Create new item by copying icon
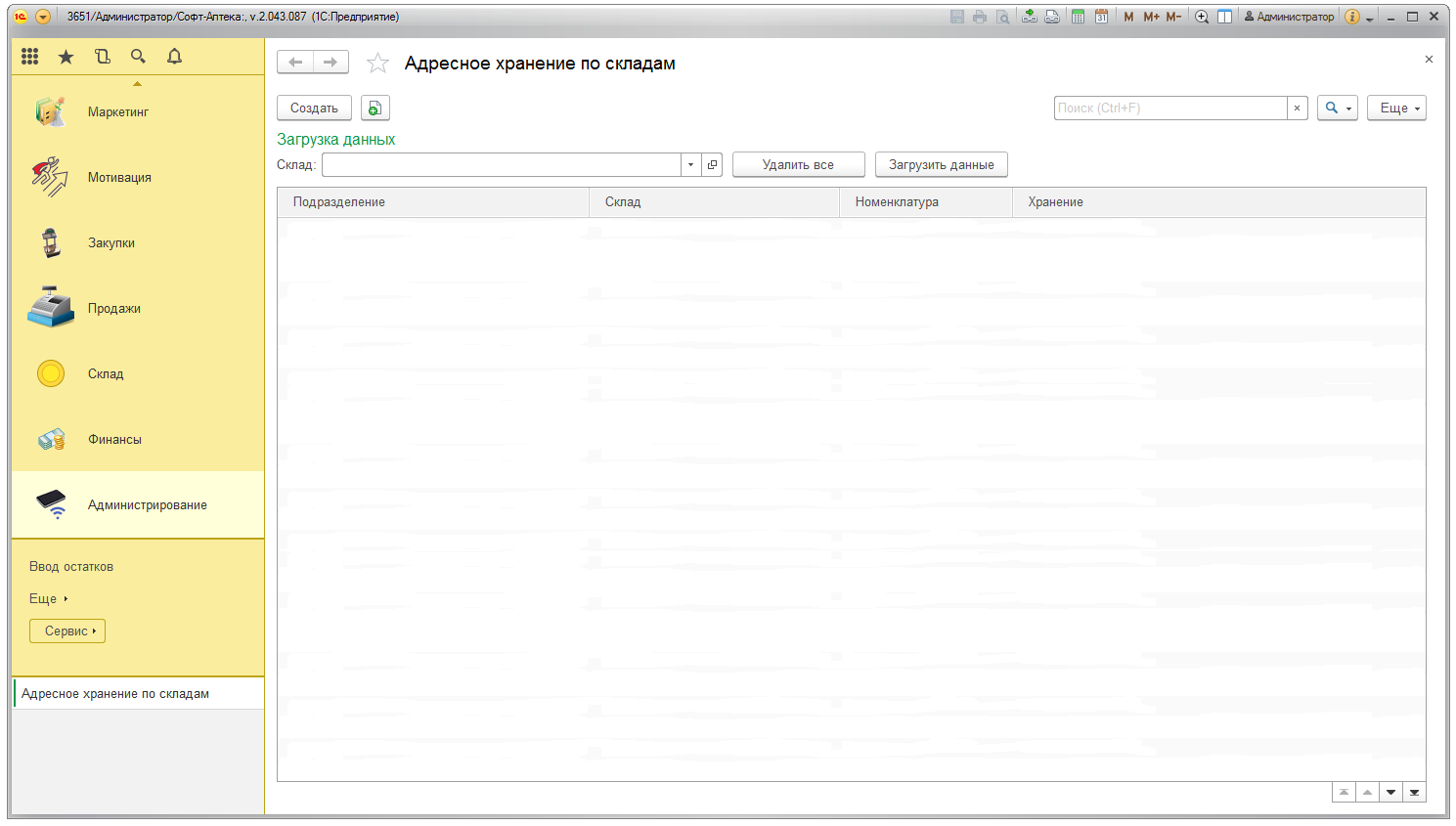1456x826 pixels. [375, 109]
